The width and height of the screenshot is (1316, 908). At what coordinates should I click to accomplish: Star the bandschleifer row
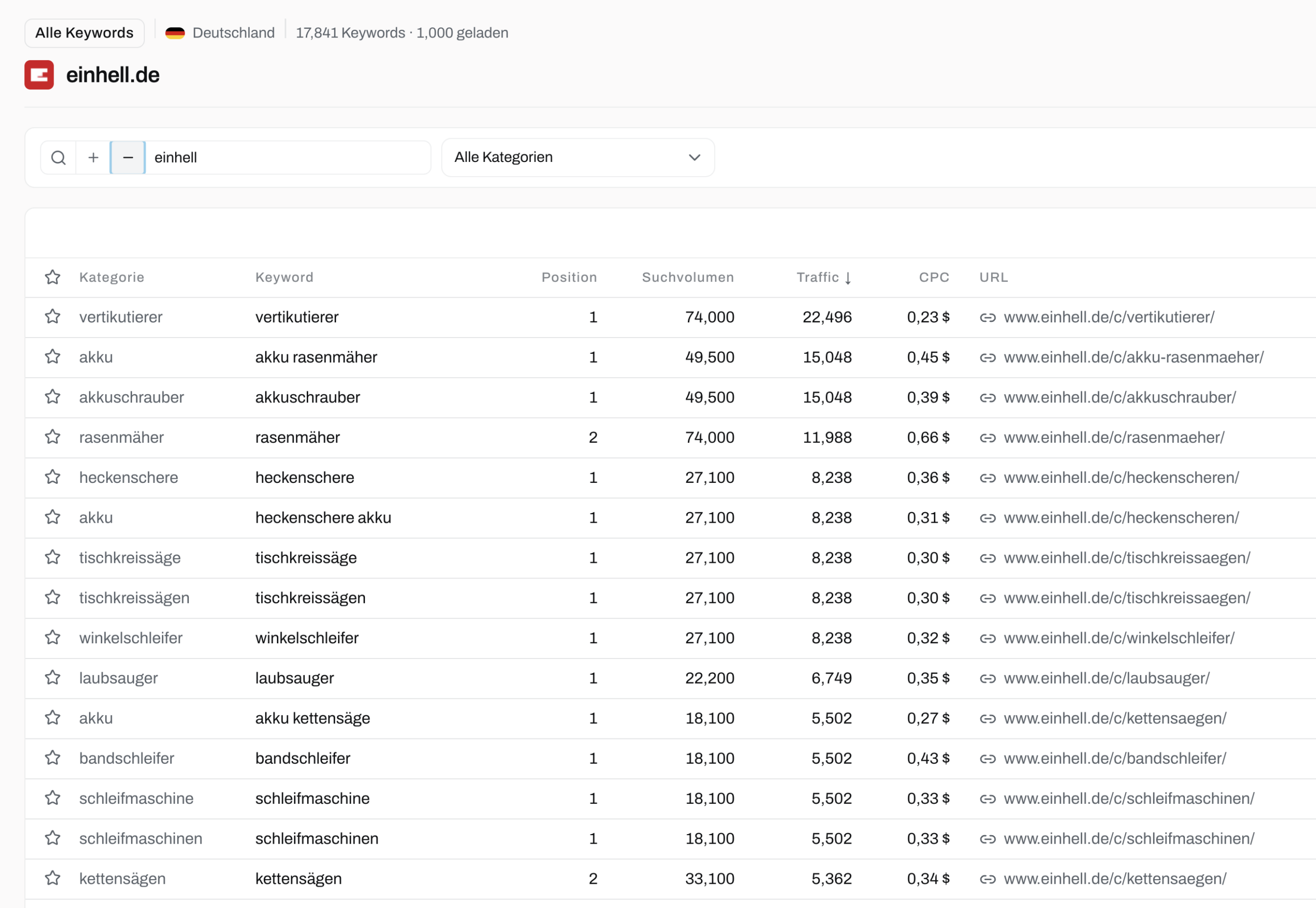[x=53, y=758]
